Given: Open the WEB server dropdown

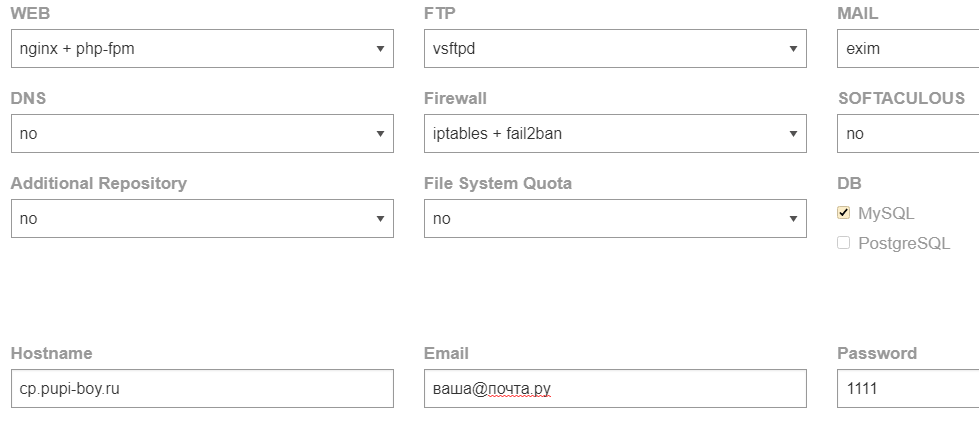Looking at the screenshot, I should [x=201, y=48].
